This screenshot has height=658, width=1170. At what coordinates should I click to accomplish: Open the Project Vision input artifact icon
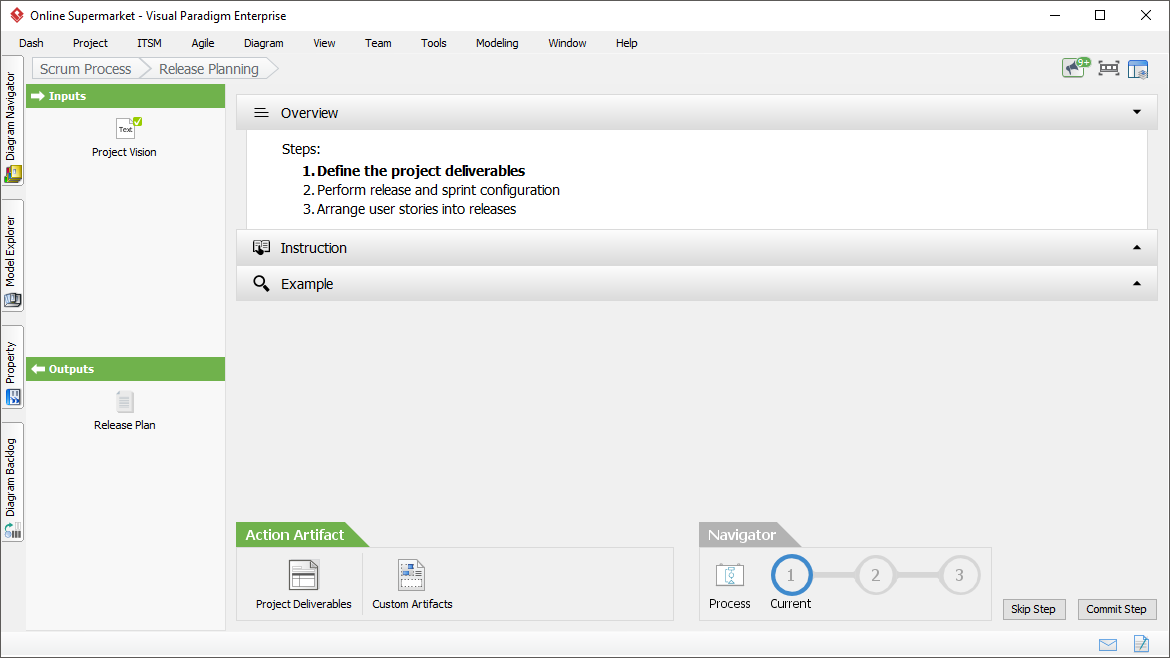tap(128, 128)
